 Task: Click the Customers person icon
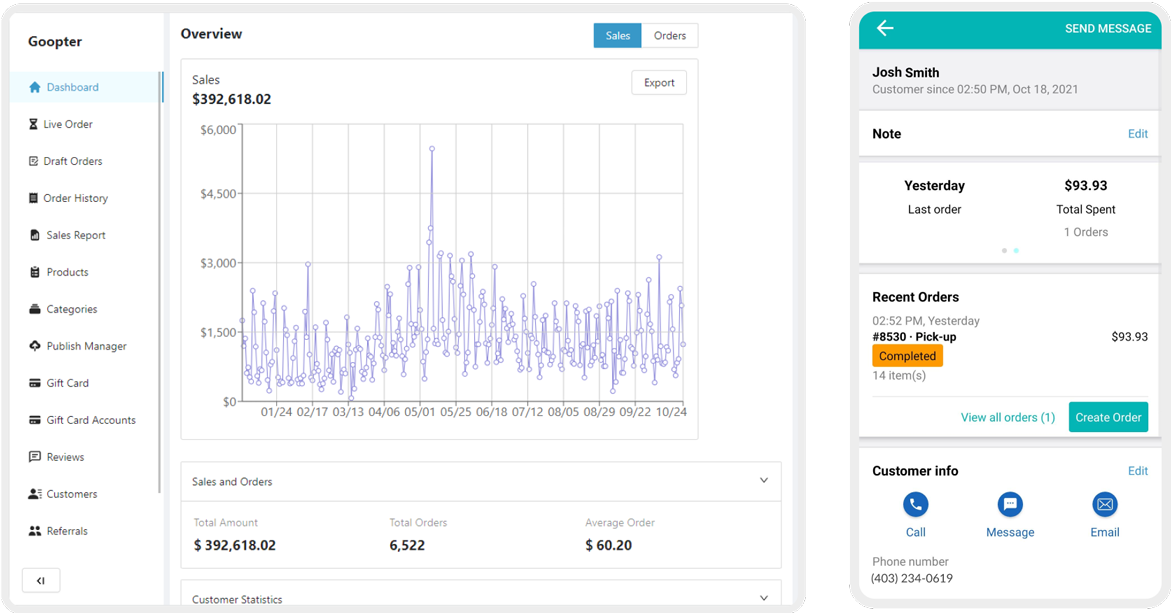coord(34,494)
